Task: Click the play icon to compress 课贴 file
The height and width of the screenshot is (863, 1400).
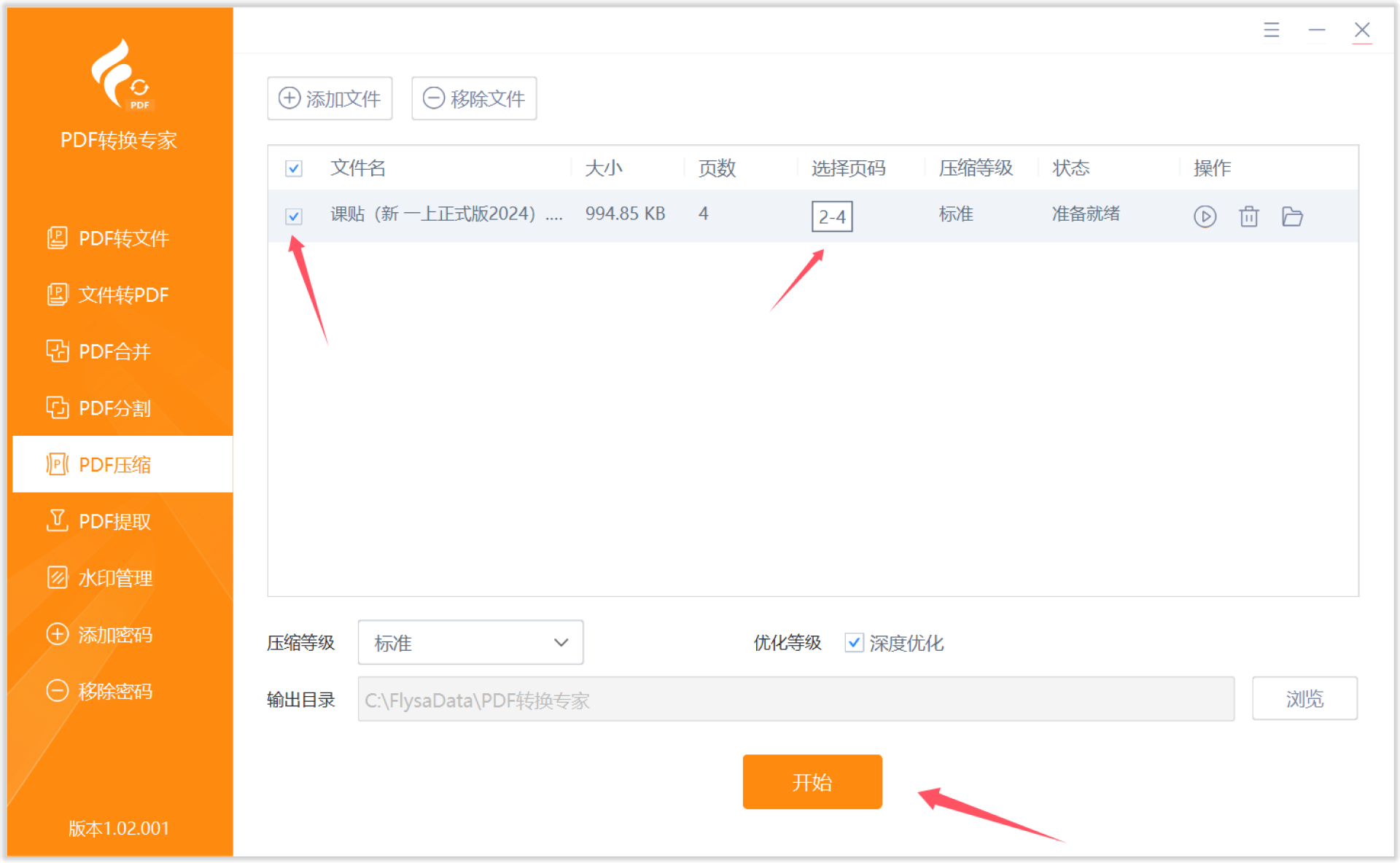Action: click(1205, 216)
